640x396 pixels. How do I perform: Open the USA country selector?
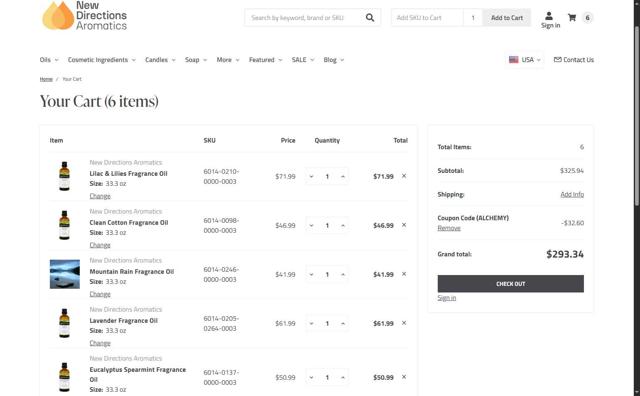coord(524,60)
